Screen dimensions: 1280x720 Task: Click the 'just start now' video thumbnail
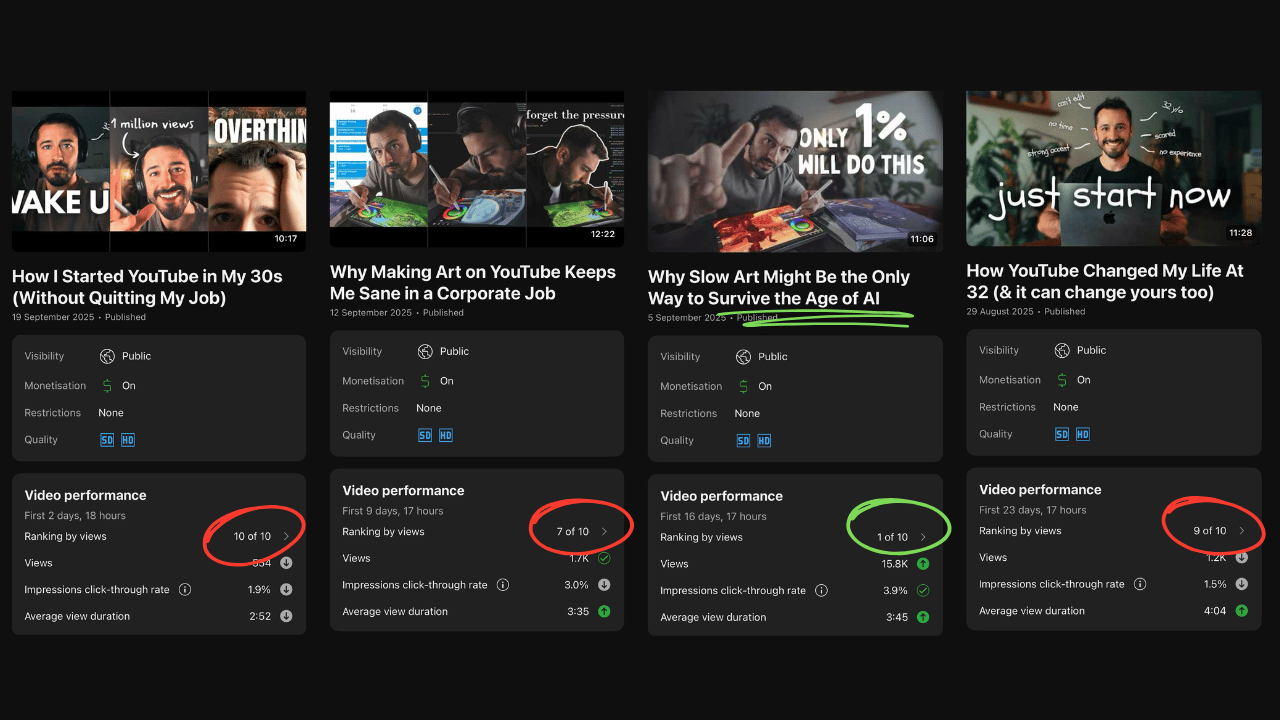pos(1113,168)
